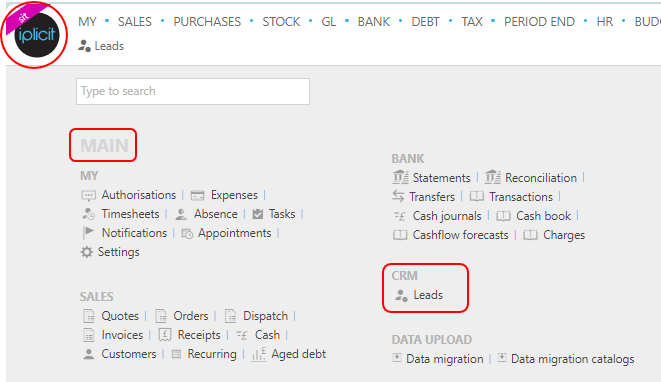Open Authorisations speech-bubble icon
This screenshot has width=661, height=382.
click(88, 196)
